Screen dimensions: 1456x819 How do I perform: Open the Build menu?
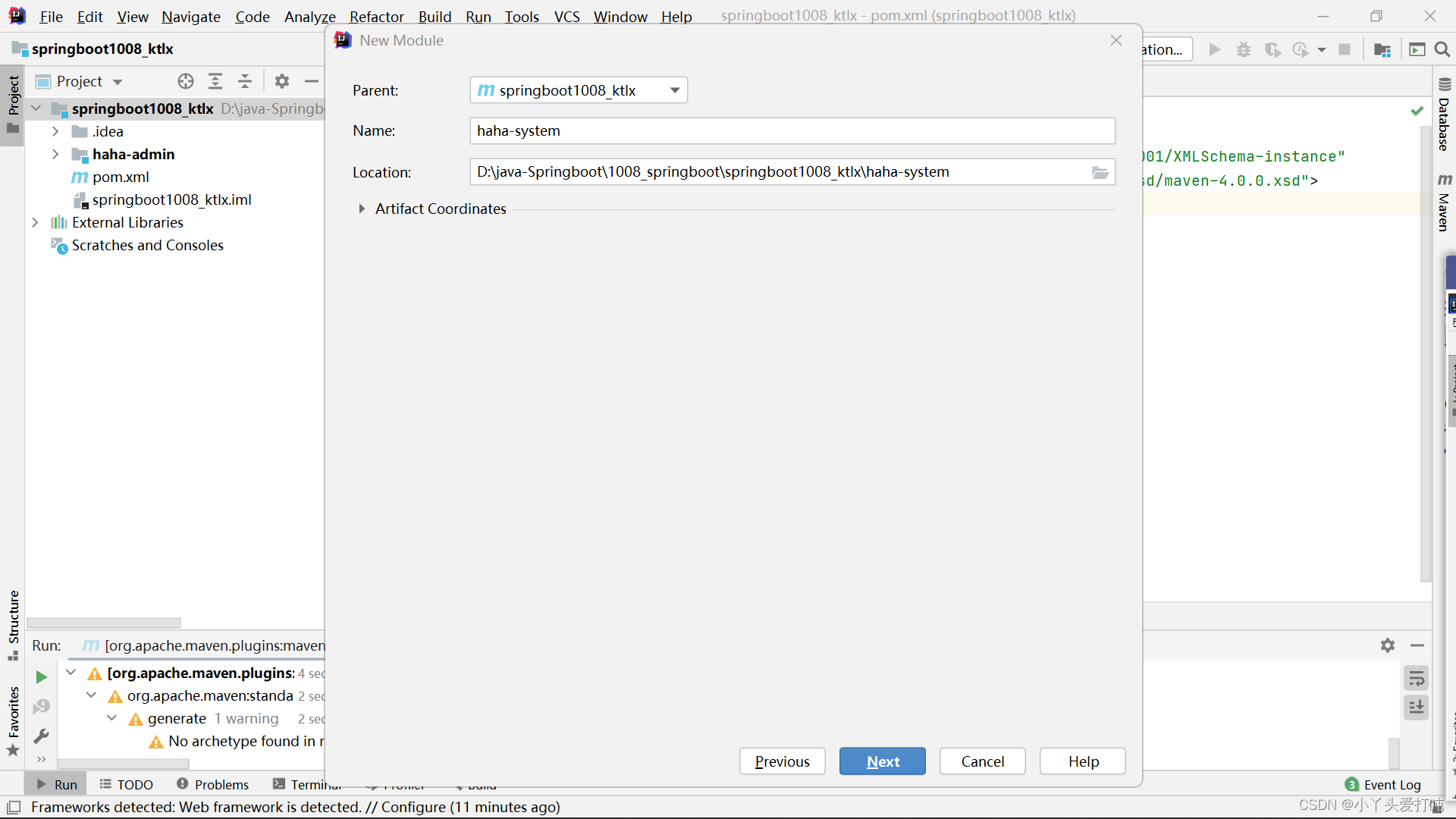point(435,17)
